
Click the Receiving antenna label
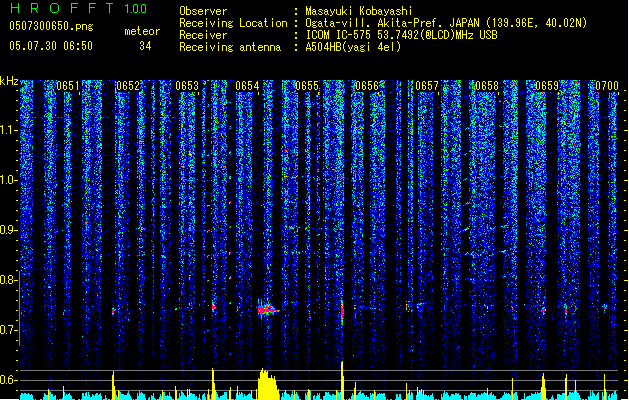point(230,47)
